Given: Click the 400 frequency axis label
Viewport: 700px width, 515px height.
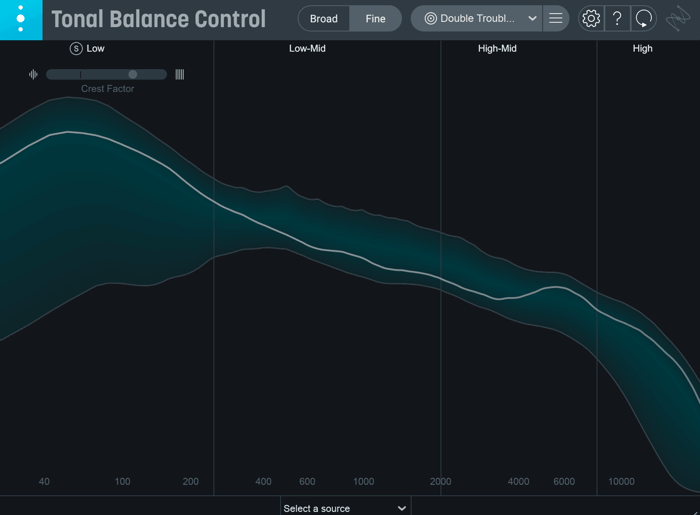Looking at the screenshot, I should (263, 482).
